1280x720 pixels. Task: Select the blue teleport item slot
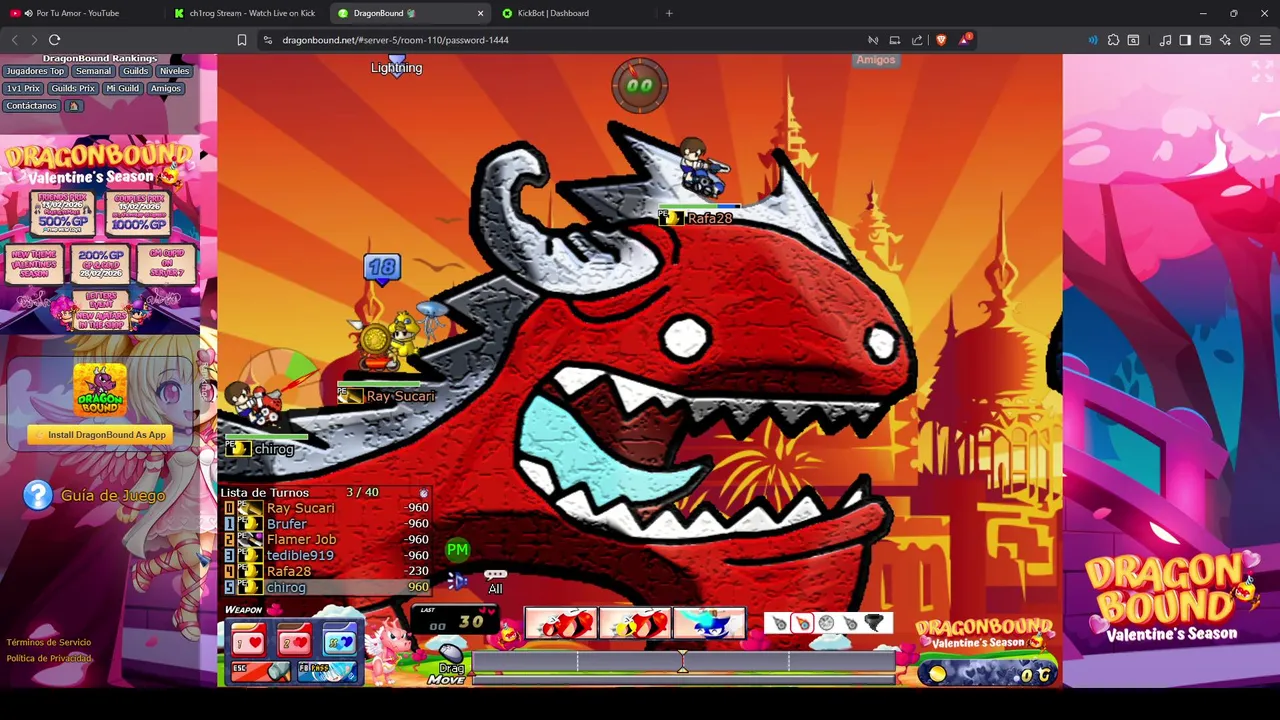coord(709,624)
